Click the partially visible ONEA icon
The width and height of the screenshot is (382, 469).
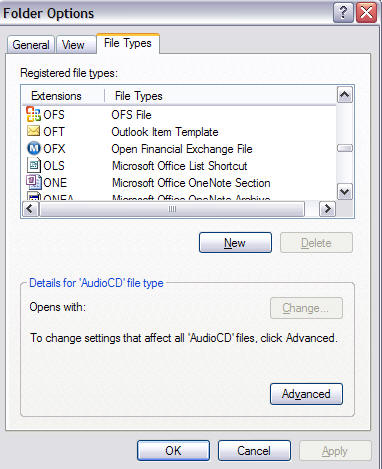[x=34, y=196]
